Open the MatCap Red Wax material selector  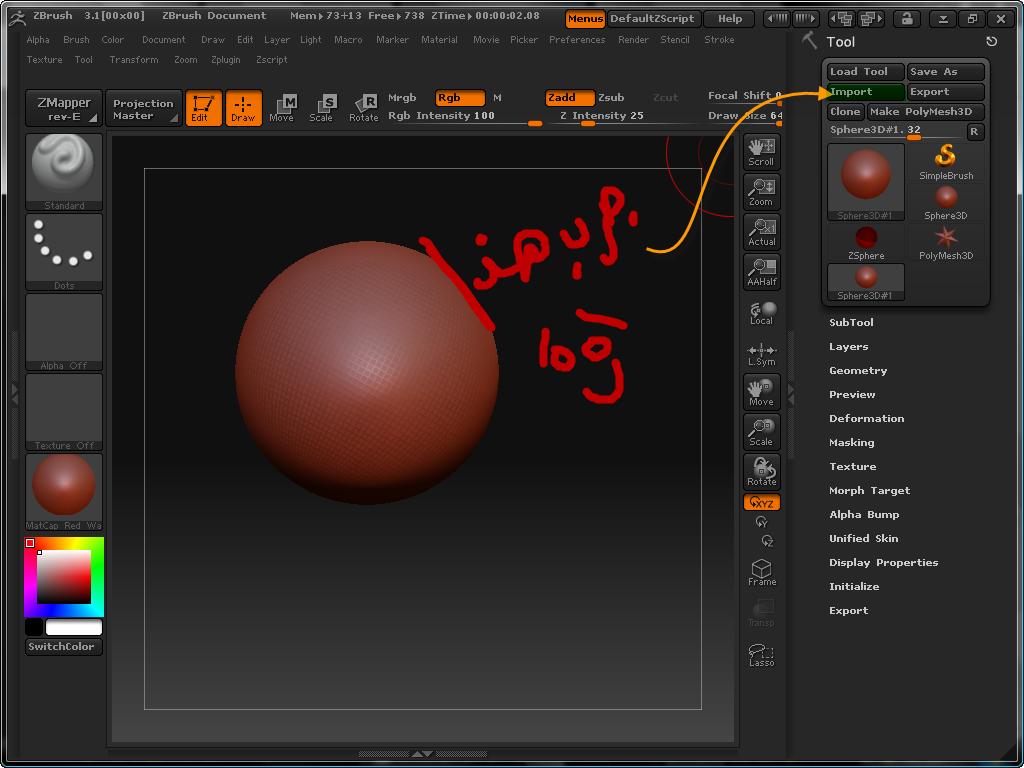64,492
